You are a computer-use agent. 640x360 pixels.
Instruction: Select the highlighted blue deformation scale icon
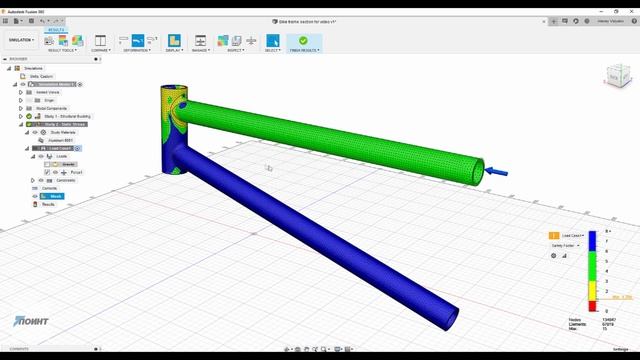138,40
